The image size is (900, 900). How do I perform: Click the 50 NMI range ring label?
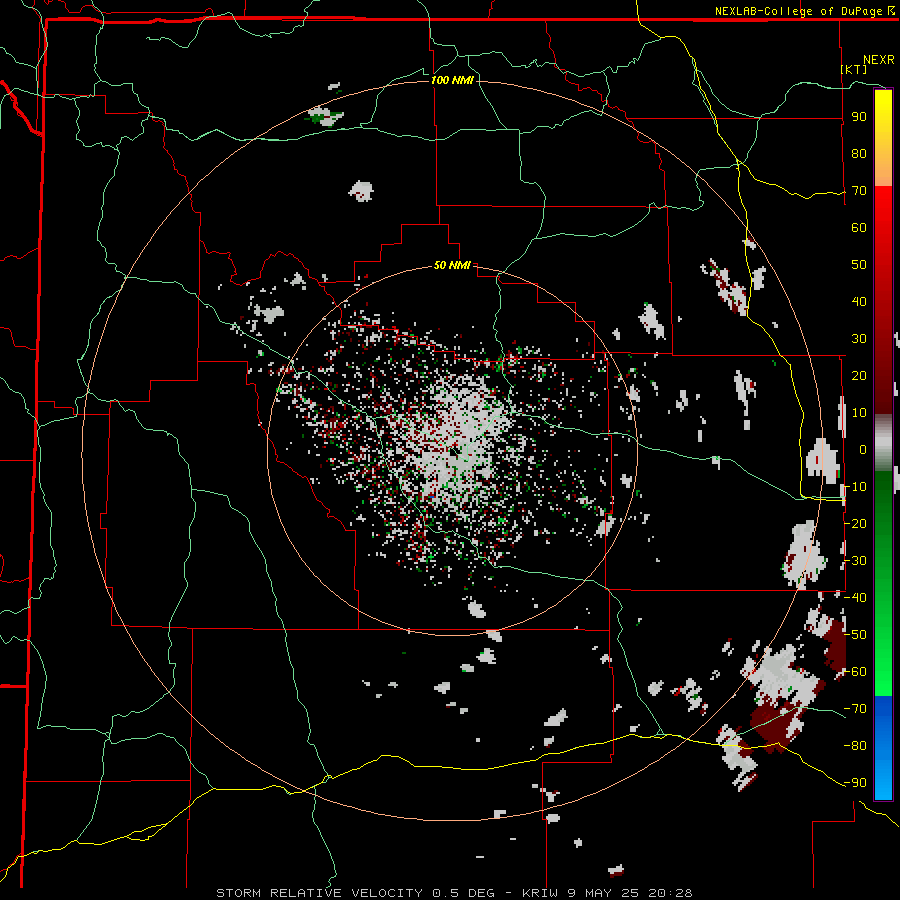point(452,265)
